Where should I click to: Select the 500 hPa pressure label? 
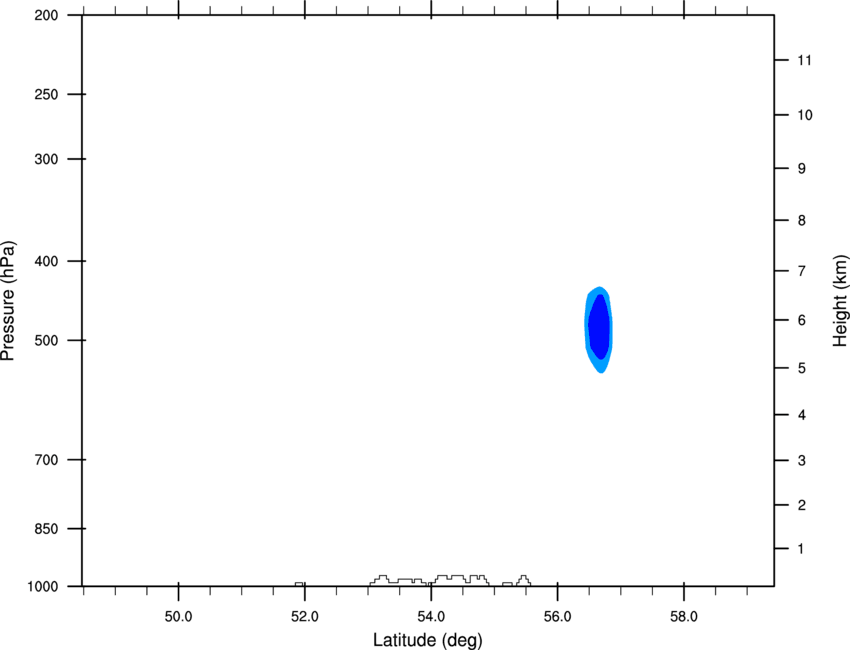(x=46, y=340)
